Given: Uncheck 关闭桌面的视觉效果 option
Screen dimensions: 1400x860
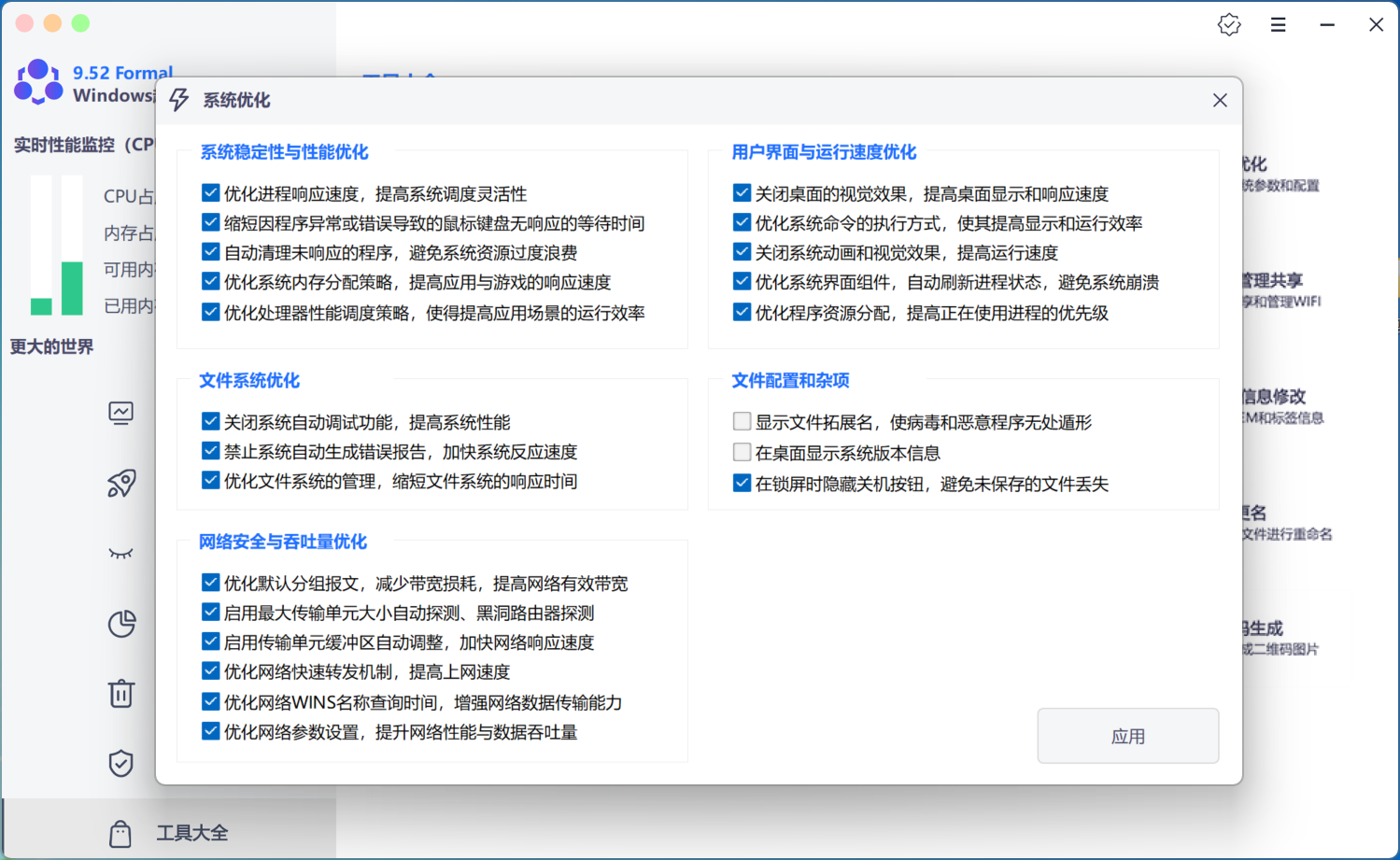Looking at the screenshot, I should [742, 193].
